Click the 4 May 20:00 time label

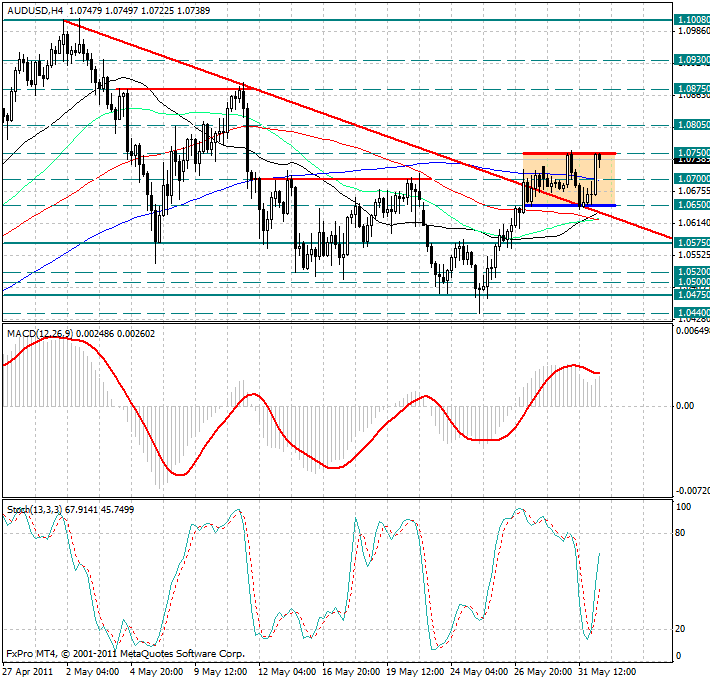[157, 672]
